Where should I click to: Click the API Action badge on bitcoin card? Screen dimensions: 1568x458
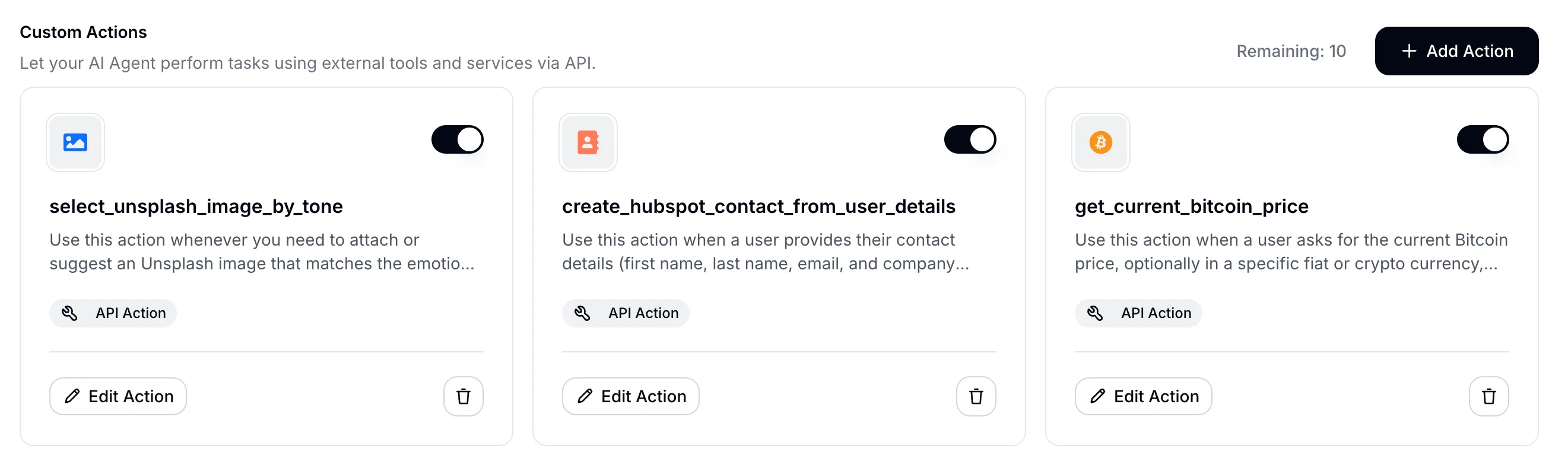(1138, 313)
